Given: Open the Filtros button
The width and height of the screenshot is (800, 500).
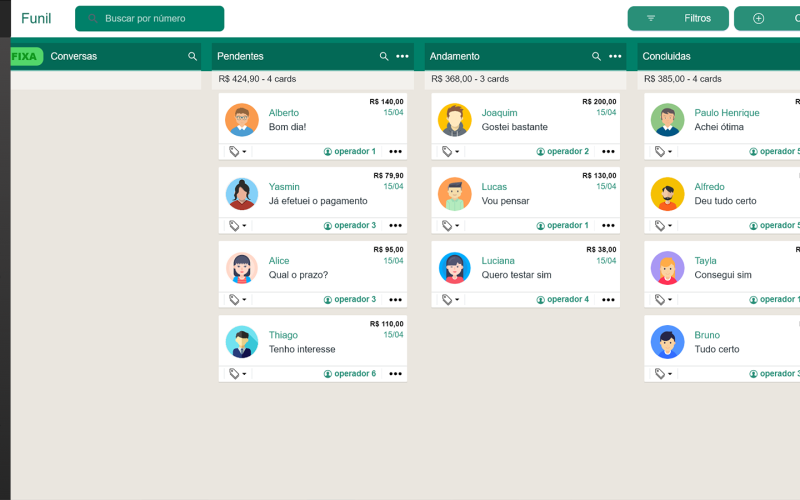Looking at the screenshot, I should coord(678,18).
